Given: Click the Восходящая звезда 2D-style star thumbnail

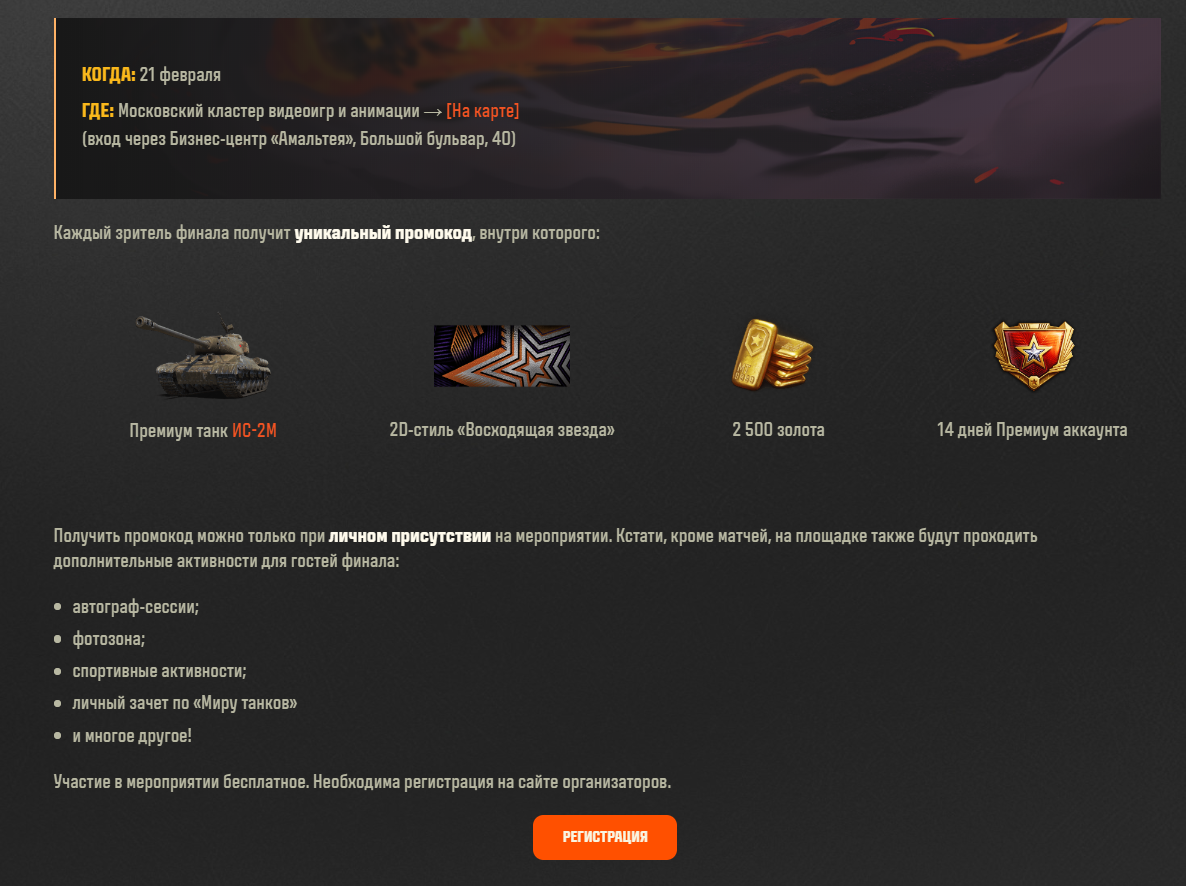Looking at the screenshot, I should [501, 356].
